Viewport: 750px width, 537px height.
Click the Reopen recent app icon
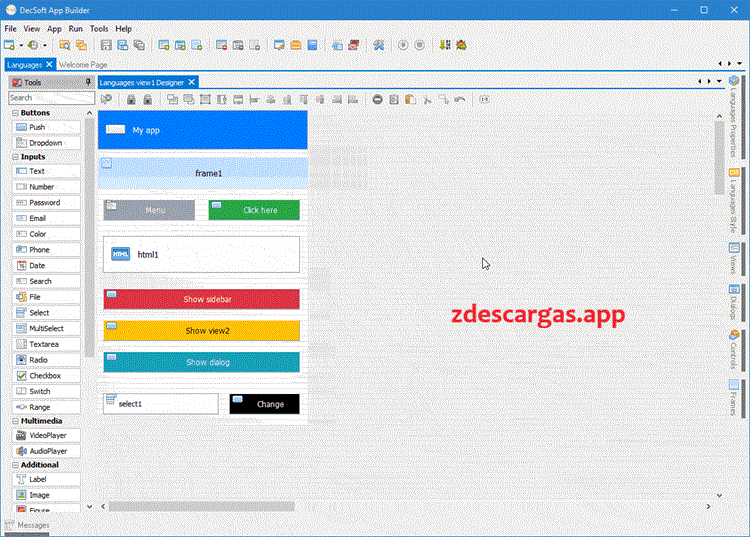tap(33, 45)
